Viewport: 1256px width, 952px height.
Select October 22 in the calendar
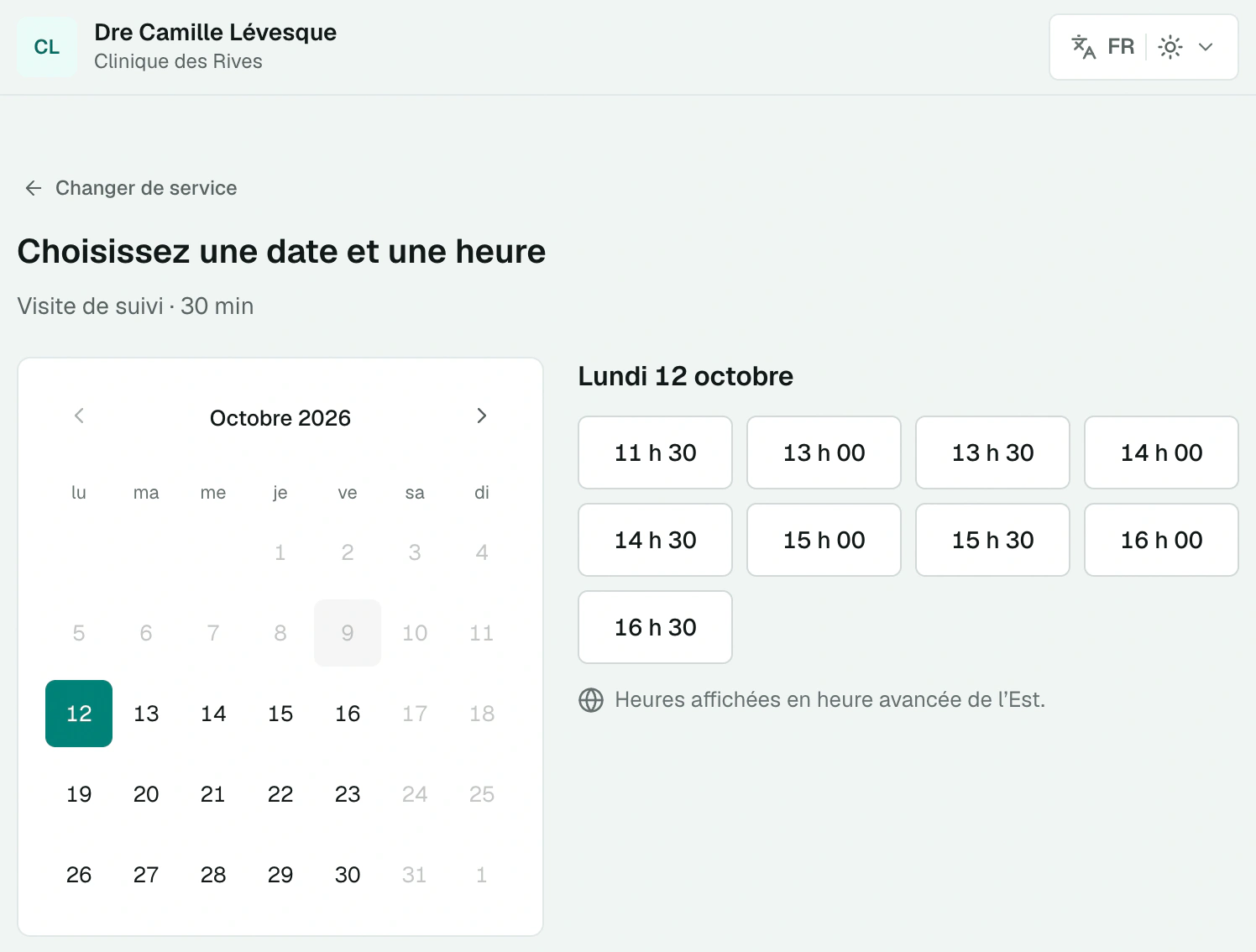coord(280,794)
